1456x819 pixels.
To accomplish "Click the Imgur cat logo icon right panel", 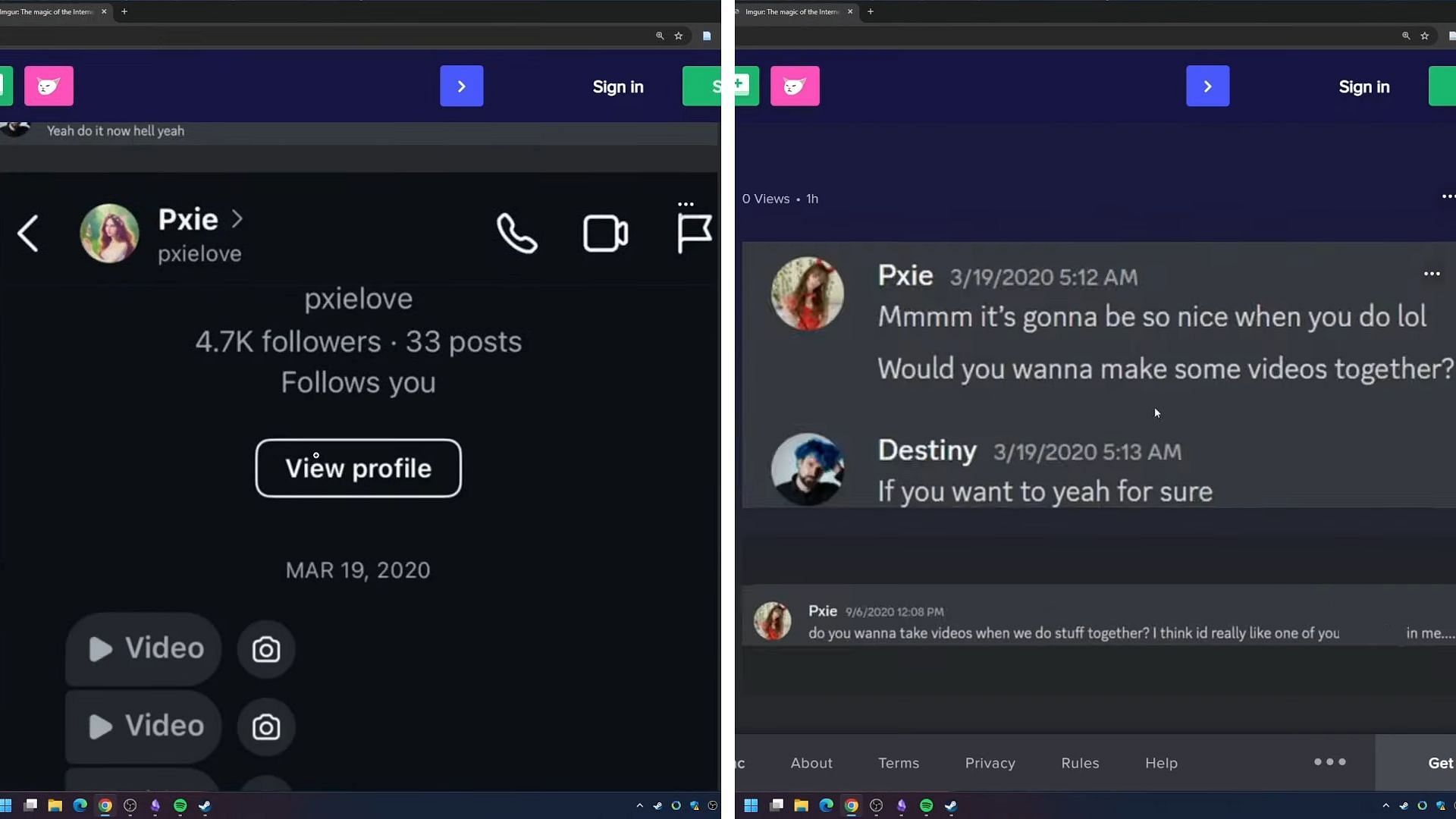I will [x=795, y=86].
